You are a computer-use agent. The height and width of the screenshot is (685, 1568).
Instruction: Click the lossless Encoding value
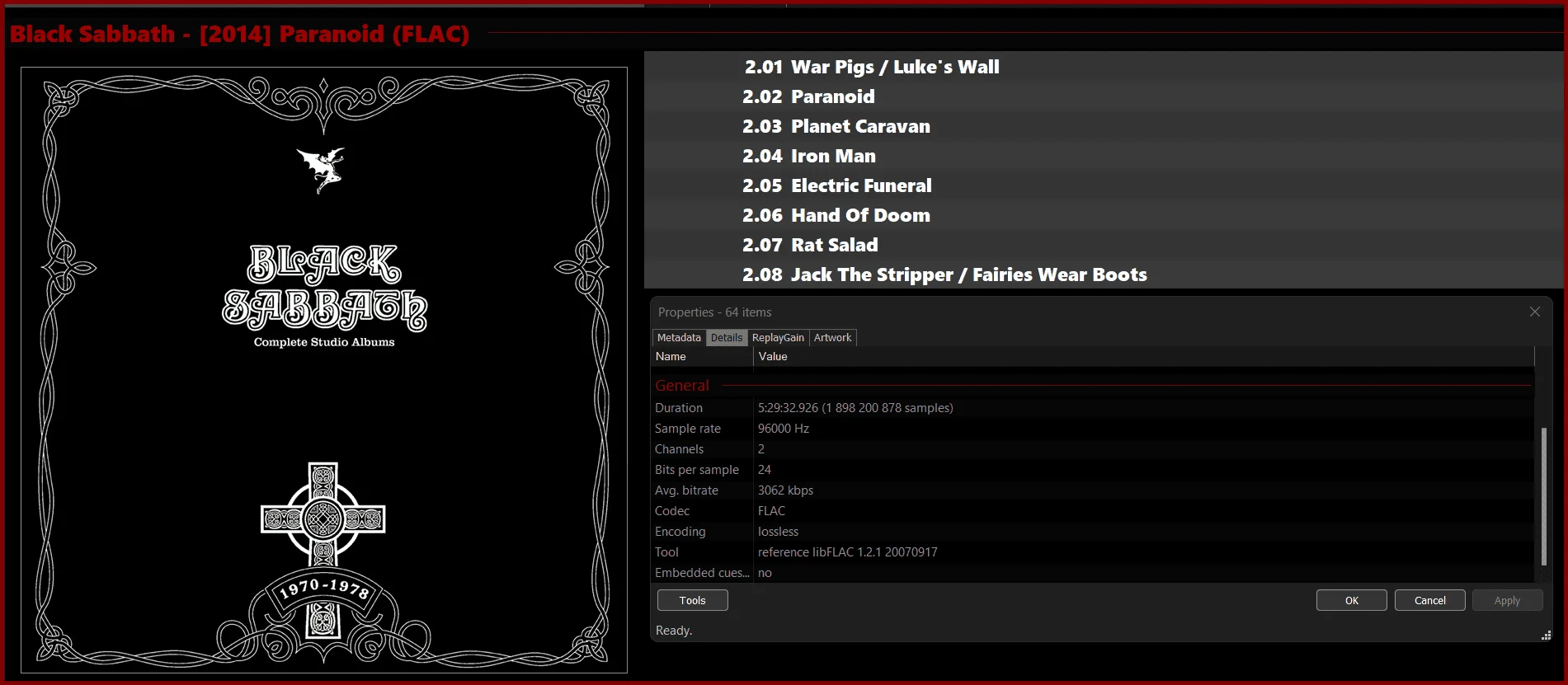coord(778,532)
